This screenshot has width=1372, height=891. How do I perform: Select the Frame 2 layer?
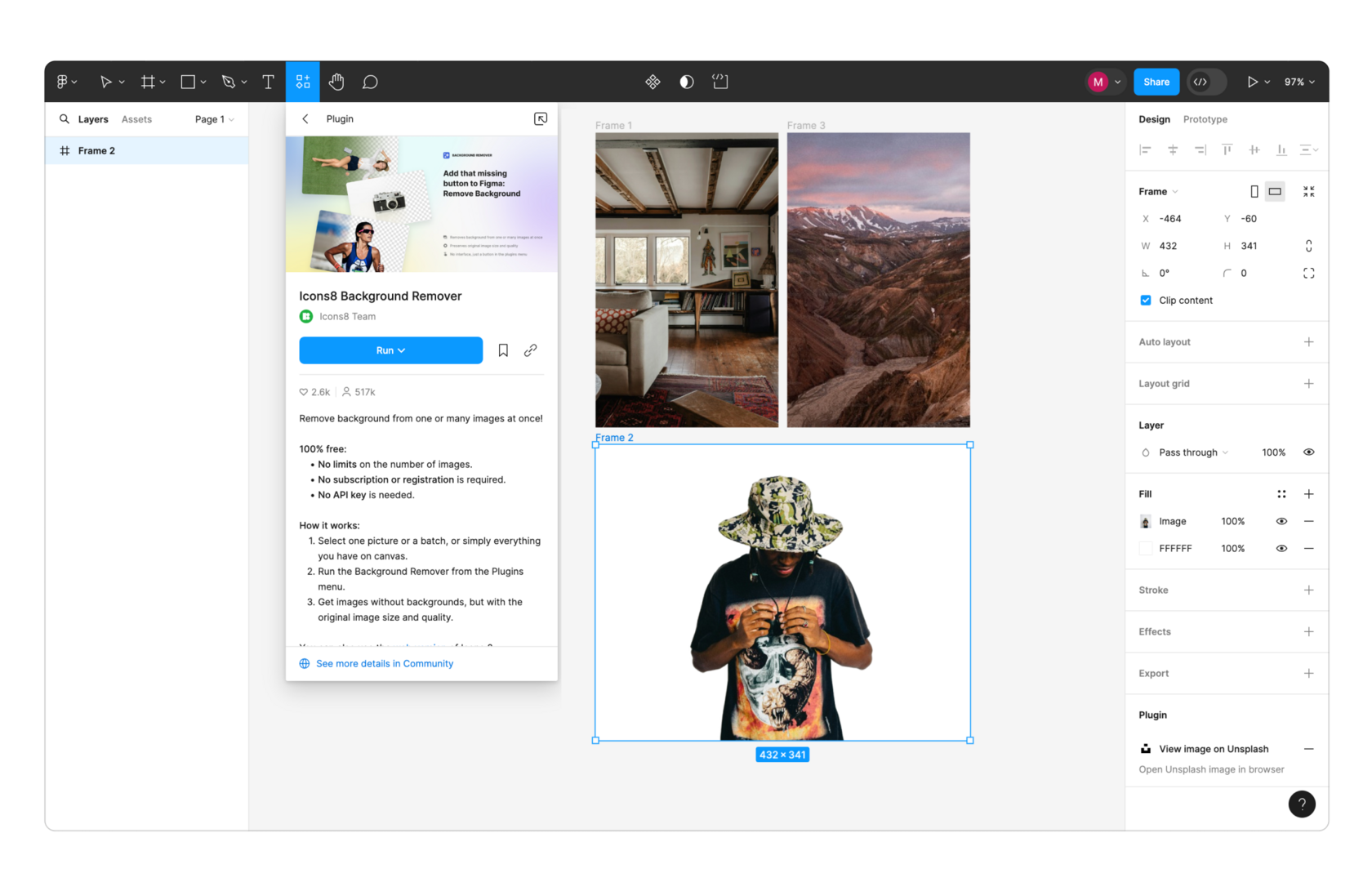pyautogui.click(x=147, y=150)
